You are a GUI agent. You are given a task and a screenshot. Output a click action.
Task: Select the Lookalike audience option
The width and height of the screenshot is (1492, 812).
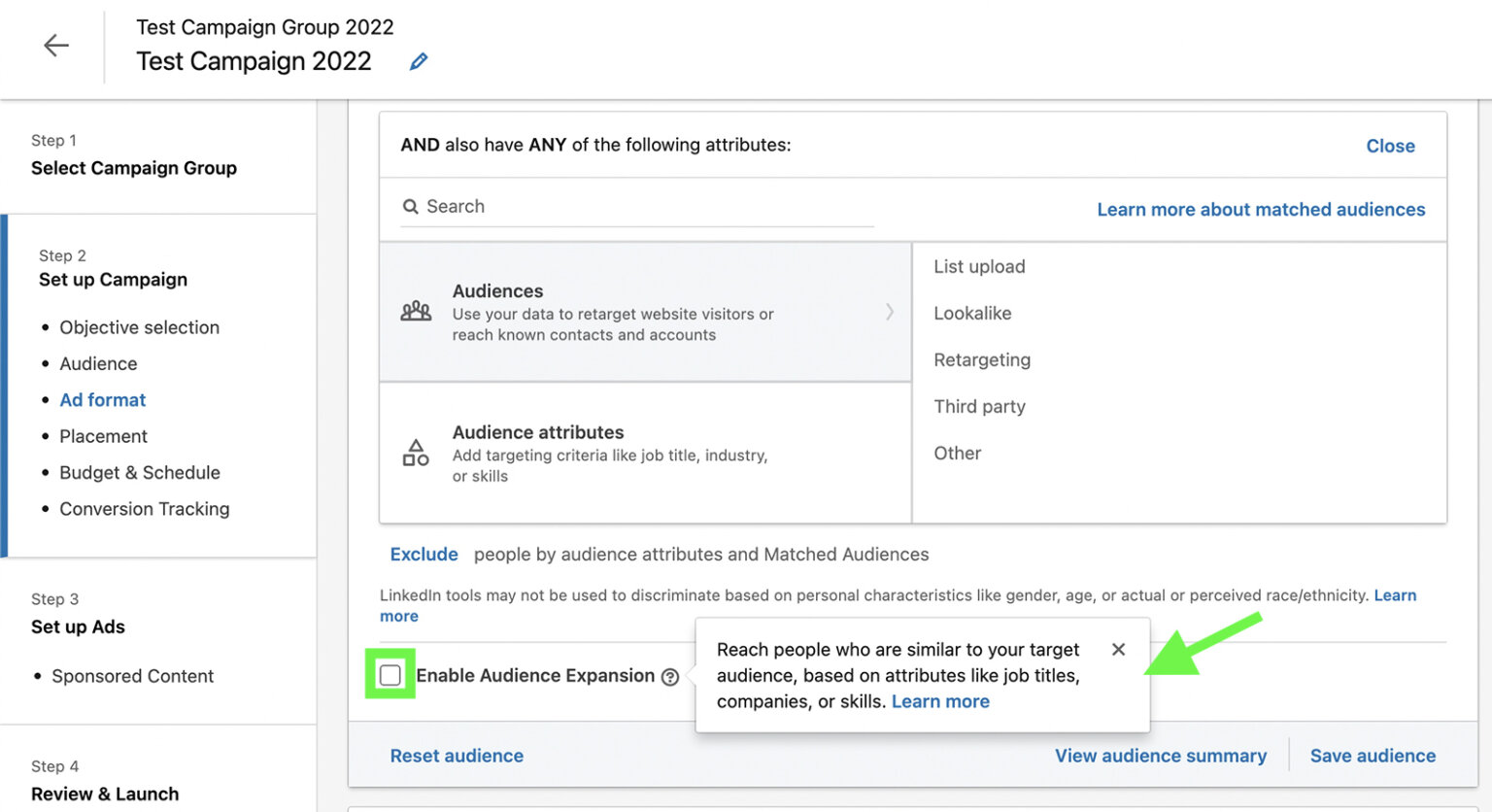pos(972,314)
